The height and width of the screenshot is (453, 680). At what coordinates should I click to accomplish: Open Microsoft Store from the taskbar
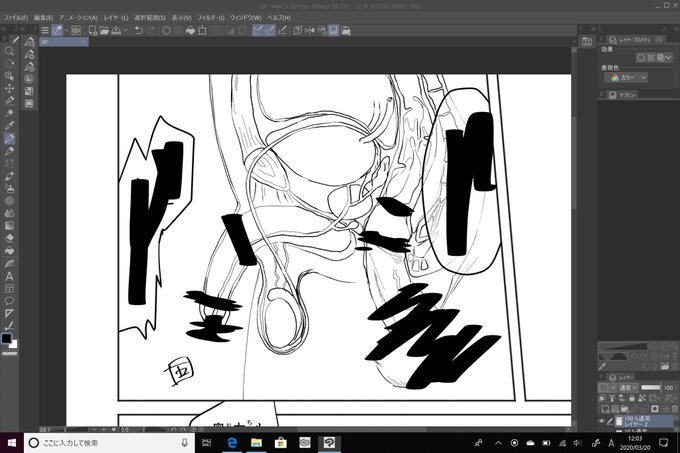(281, 443)
